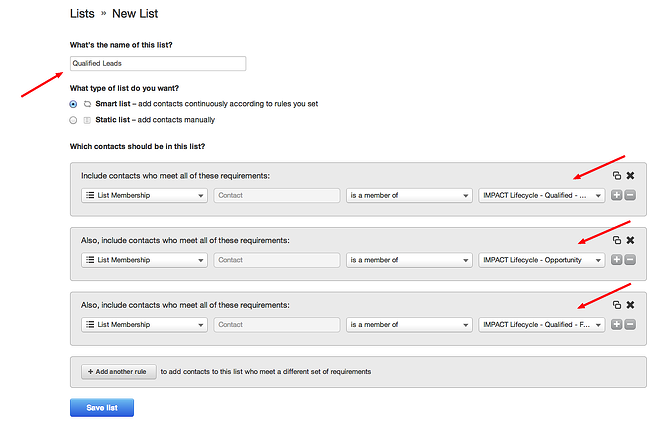The width and height of the screenshot is (656, 421).
Task: Select the Static list radio option
Action: (73, 120)
